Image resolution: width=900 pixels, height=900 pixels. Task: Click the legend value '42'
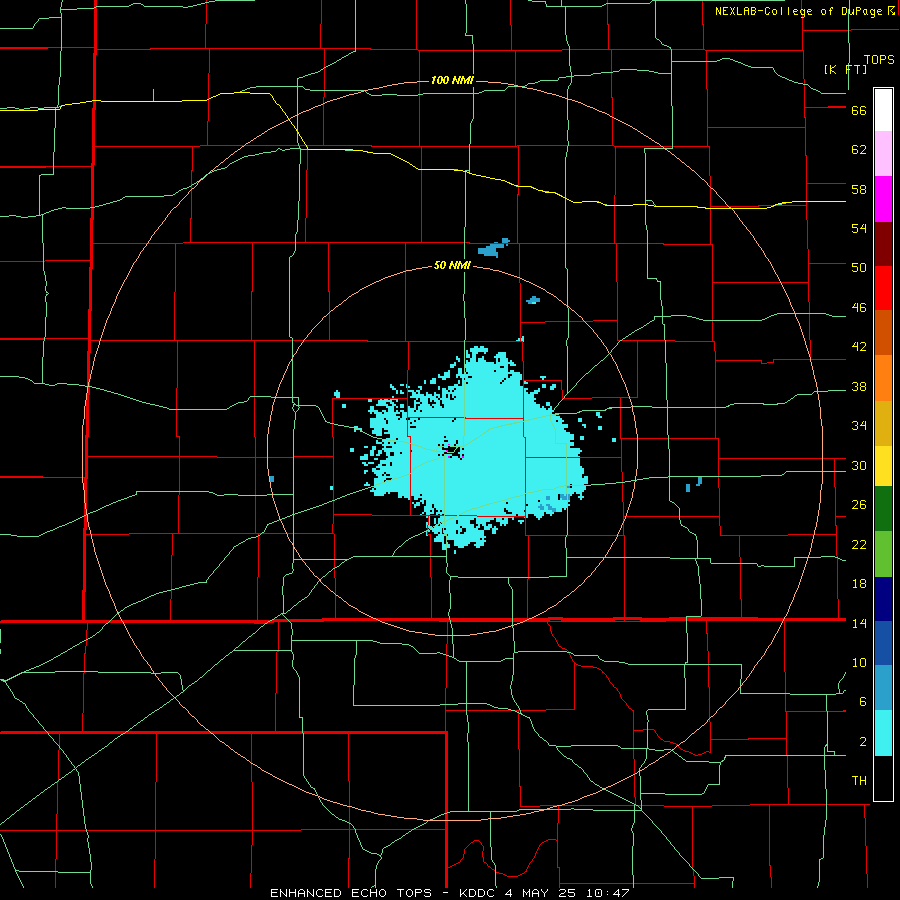(x=859, y=347)
